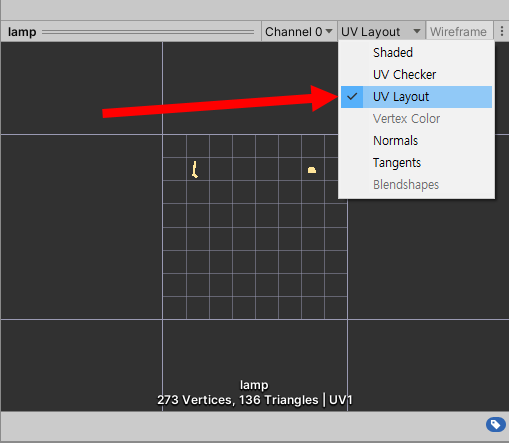This screenshot has width=509, height=443.
Task: Open the Channel 0 dropdown
Action: (x=299, y=32)
